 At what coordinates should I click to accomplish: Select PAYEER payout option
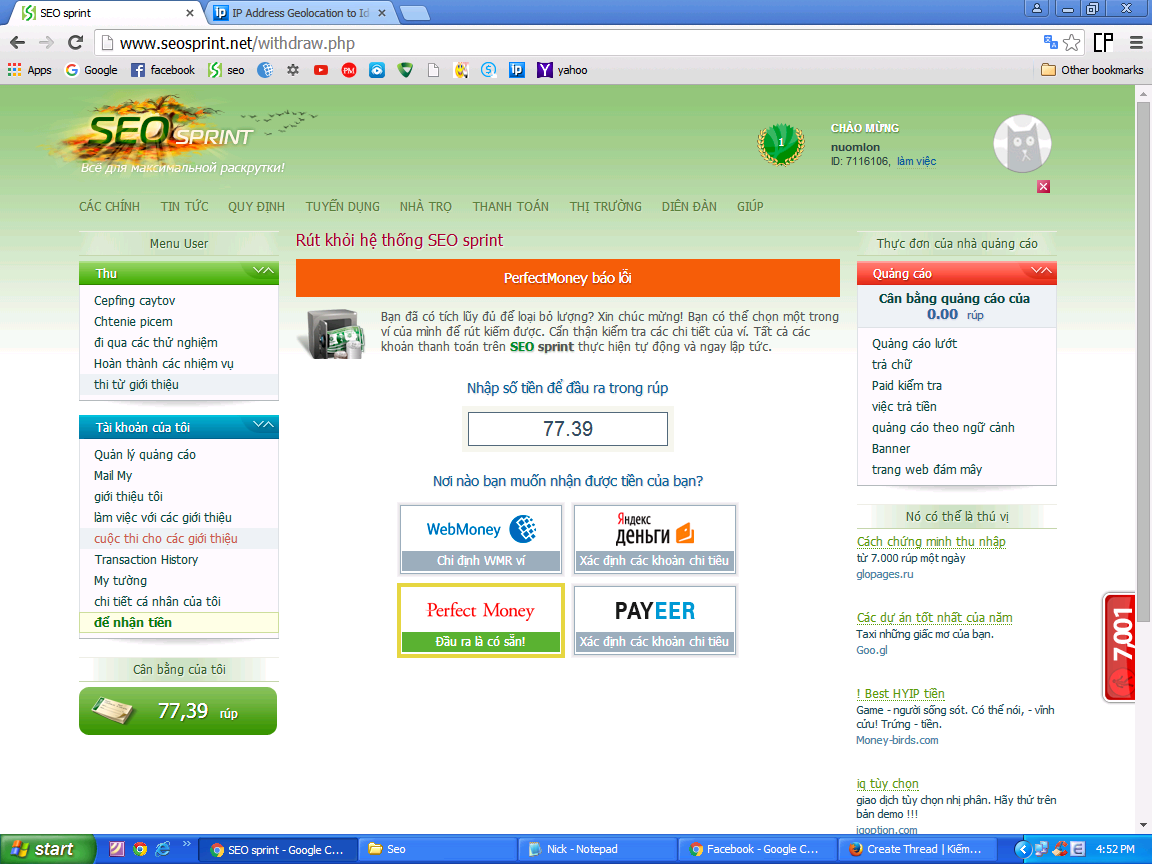point(654,620)
